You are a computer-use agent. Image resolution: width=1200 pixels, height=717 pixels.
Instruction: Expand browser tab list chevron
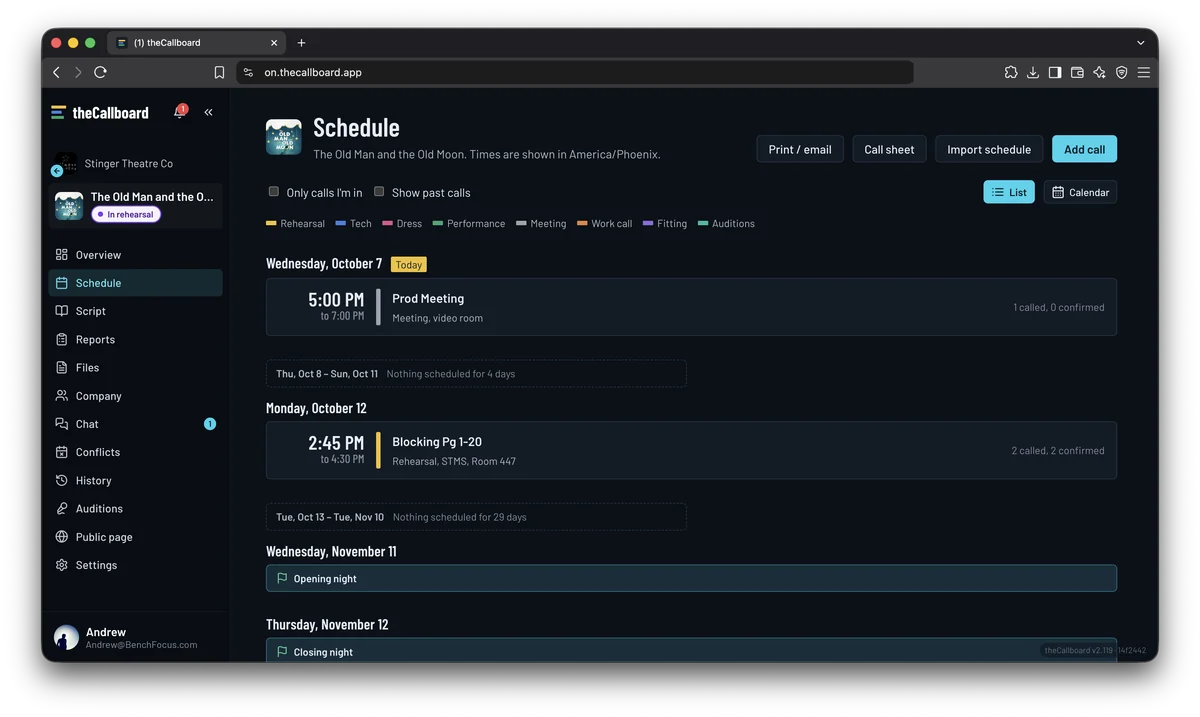click(1140, 43)
